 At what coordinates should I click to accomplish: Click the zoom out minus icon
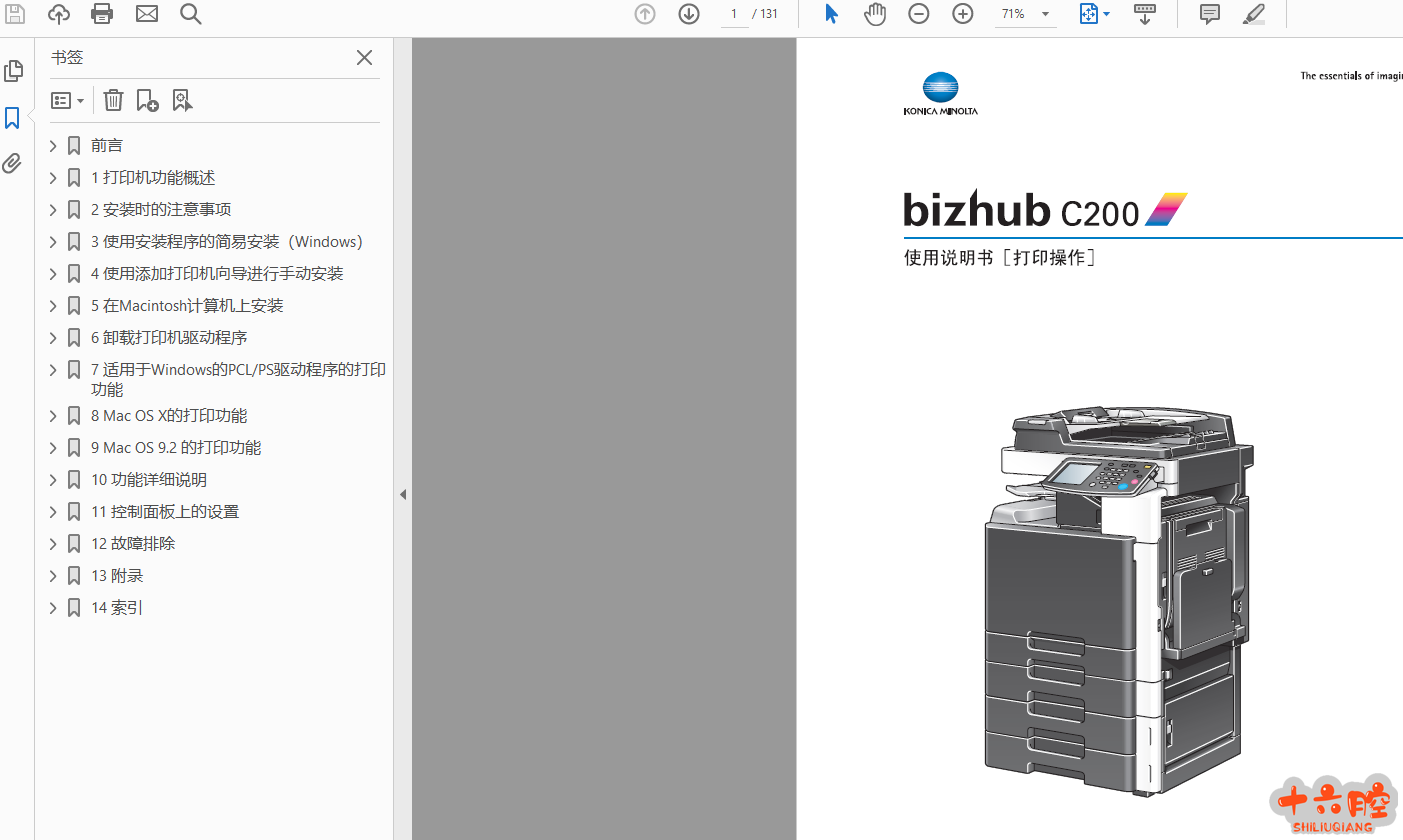pyautogui.click(x=918, y=14)
